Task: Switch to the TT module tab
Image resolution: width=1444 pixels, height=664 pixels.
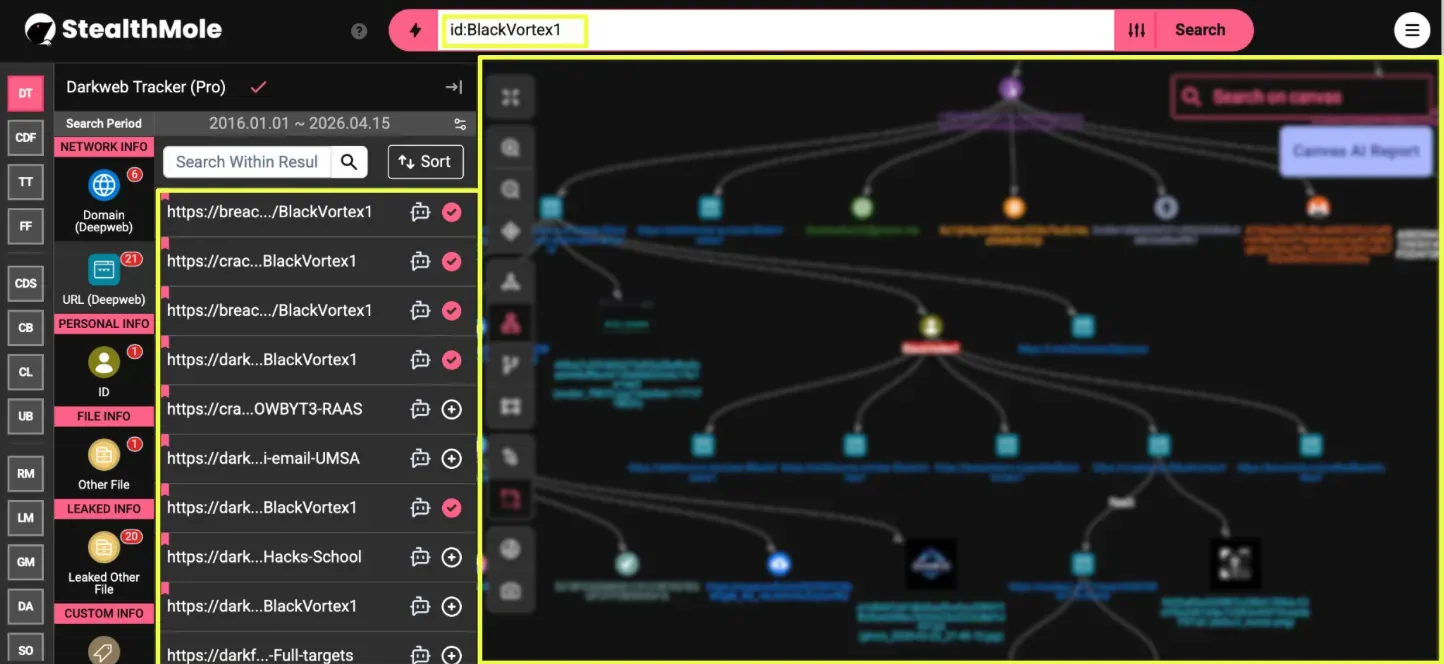Action: (x=25, y=182)
